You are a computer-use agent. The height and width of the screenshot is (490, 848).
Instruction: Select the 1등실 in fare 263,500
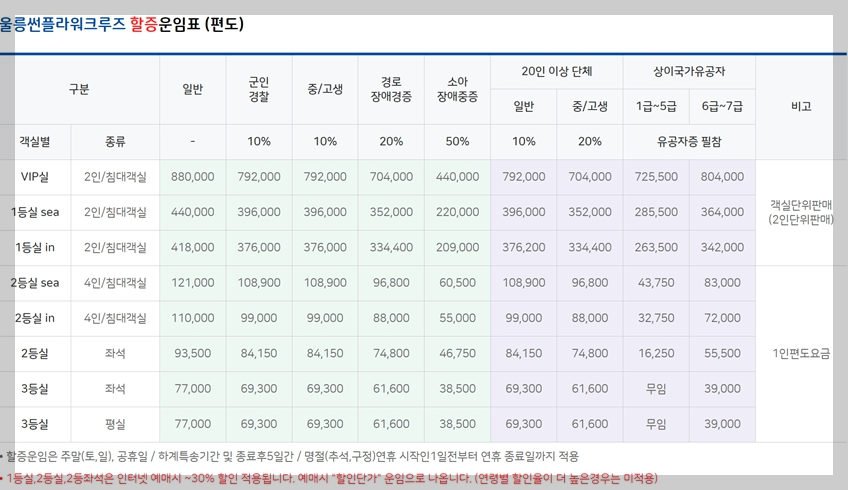point(656,247)
